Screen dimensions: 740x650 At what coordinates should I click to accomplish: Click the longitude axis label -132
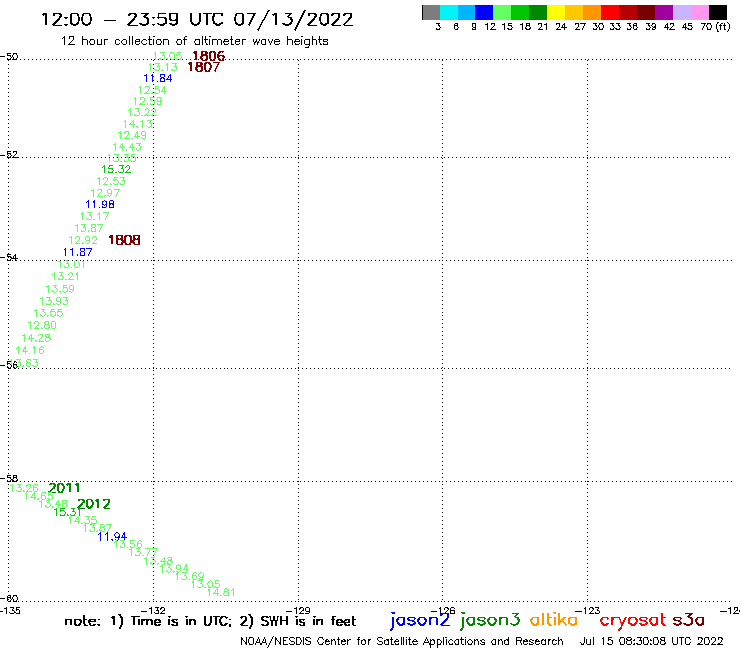point(153,610)
